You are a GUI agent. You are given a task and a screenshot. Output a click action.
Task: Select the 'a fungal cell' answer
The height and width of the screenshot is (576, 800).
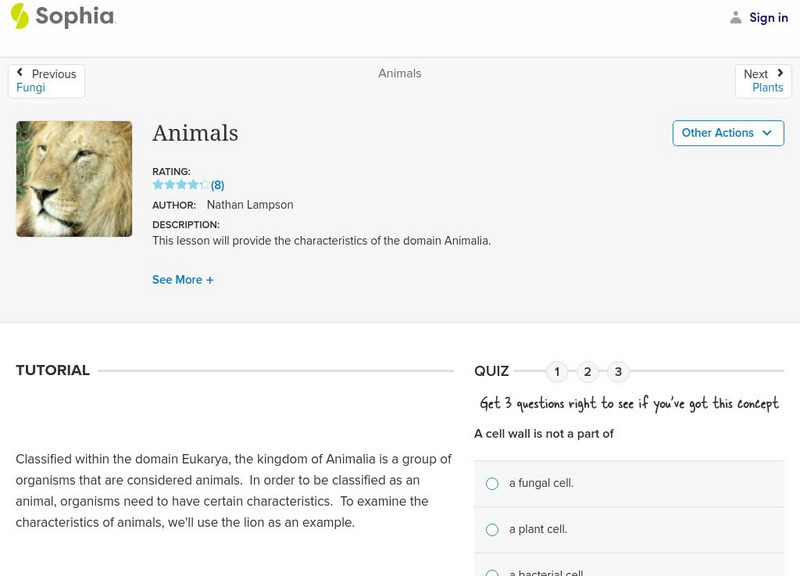492,484
